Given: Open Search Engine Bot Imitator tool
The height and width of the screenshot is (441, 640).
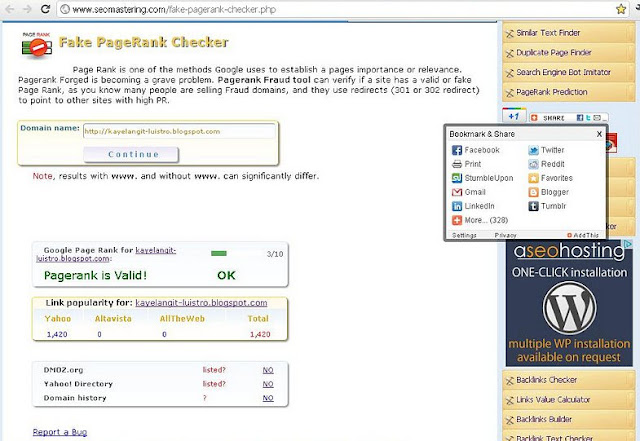Looking at the screenshot, I should (569, 72).
